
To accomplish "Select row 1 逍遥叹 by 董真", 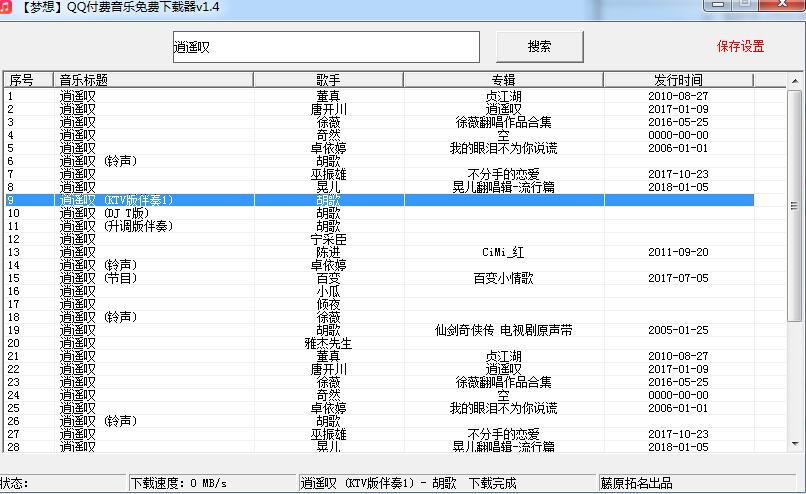I will (x=379, y=96).
